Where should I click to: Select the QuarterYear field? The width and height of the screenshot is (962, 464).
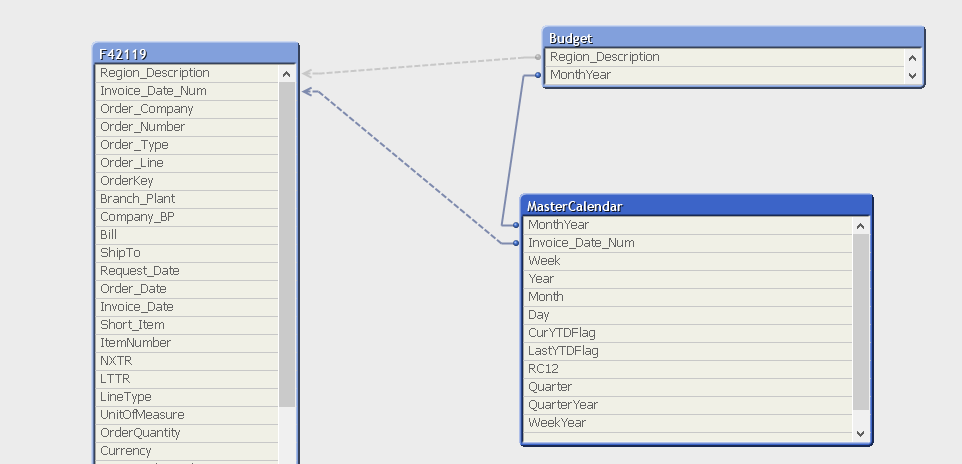pyautogui.click(x=688, y=405)
